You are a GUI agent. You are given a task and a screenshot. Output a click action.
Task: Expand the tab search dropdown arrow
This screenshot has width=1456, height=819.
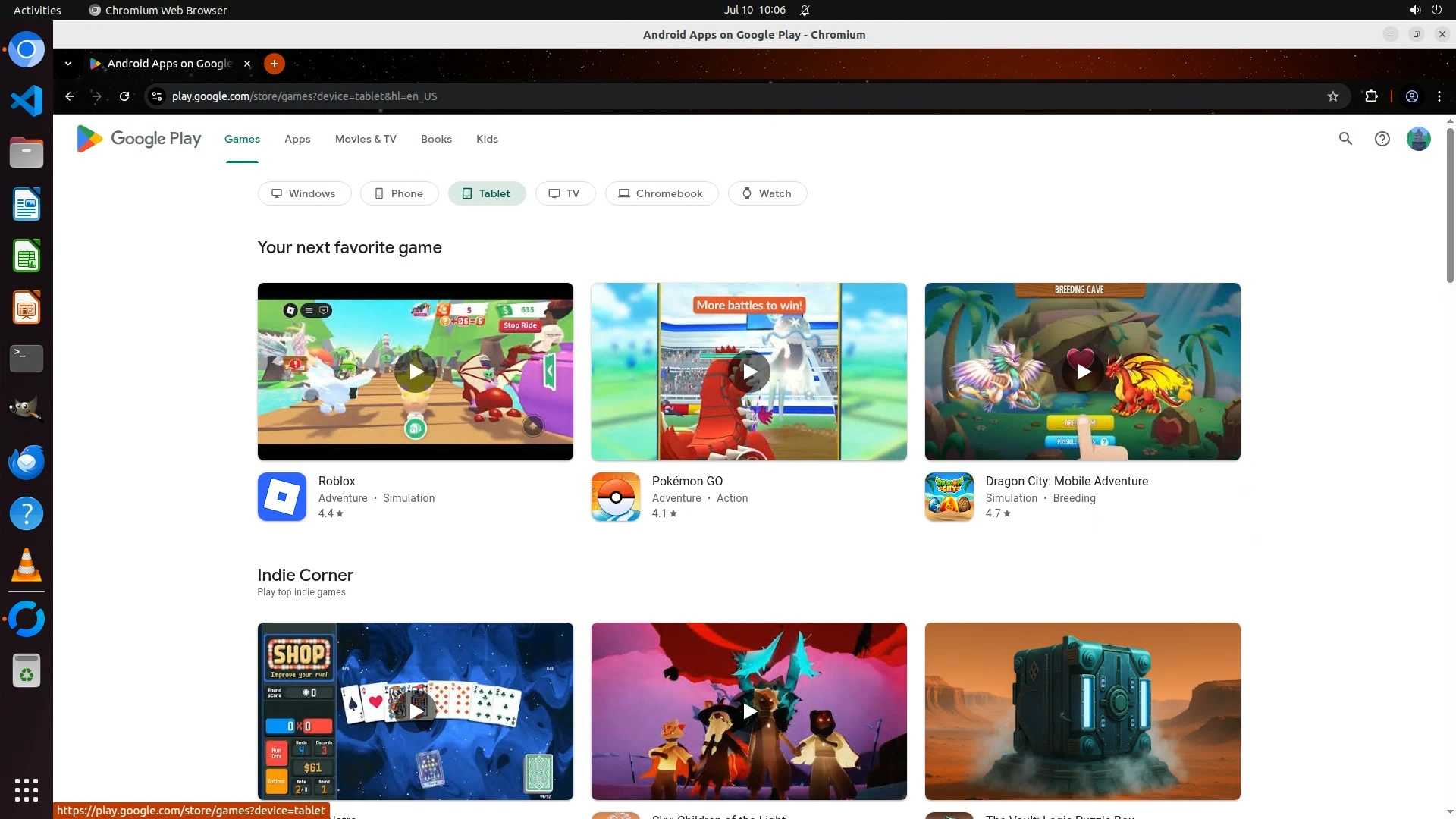(68, 64)
